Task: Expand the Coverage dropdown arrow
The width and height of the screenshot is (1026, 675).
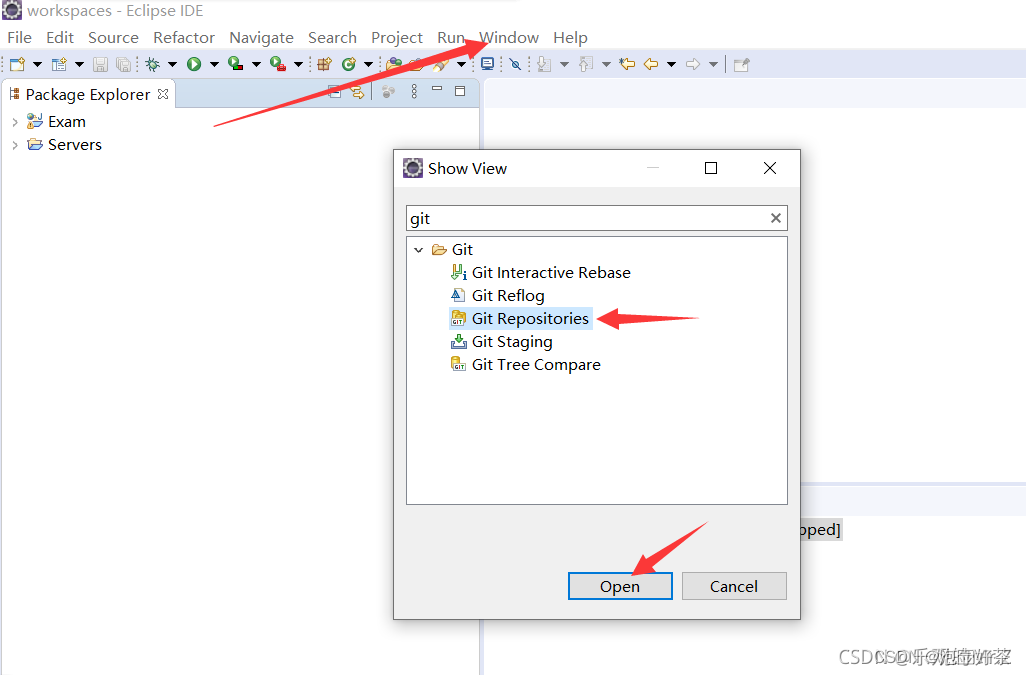Action: (x=256, y=64)
